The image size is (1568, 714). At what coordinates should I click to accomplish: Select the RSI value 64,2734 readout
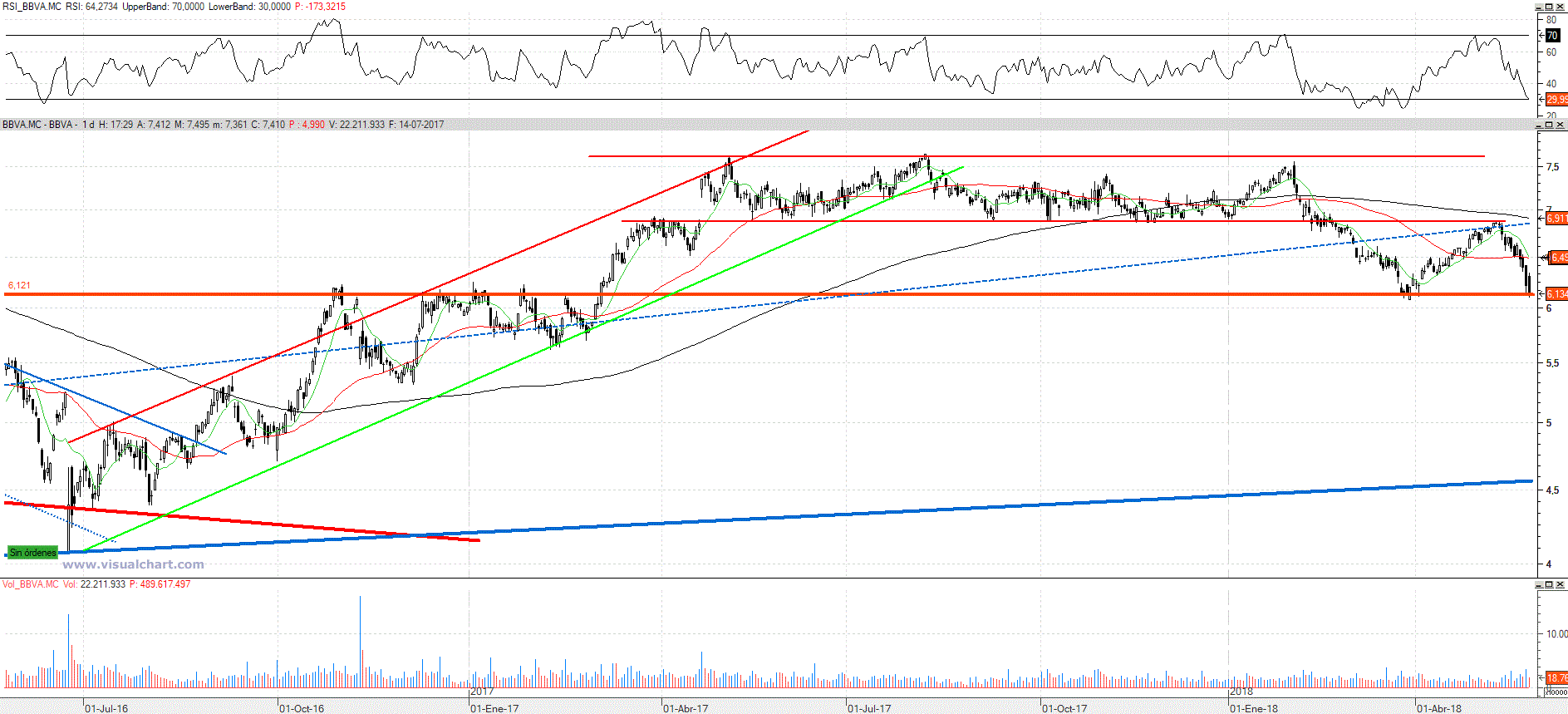click(91, 7)
